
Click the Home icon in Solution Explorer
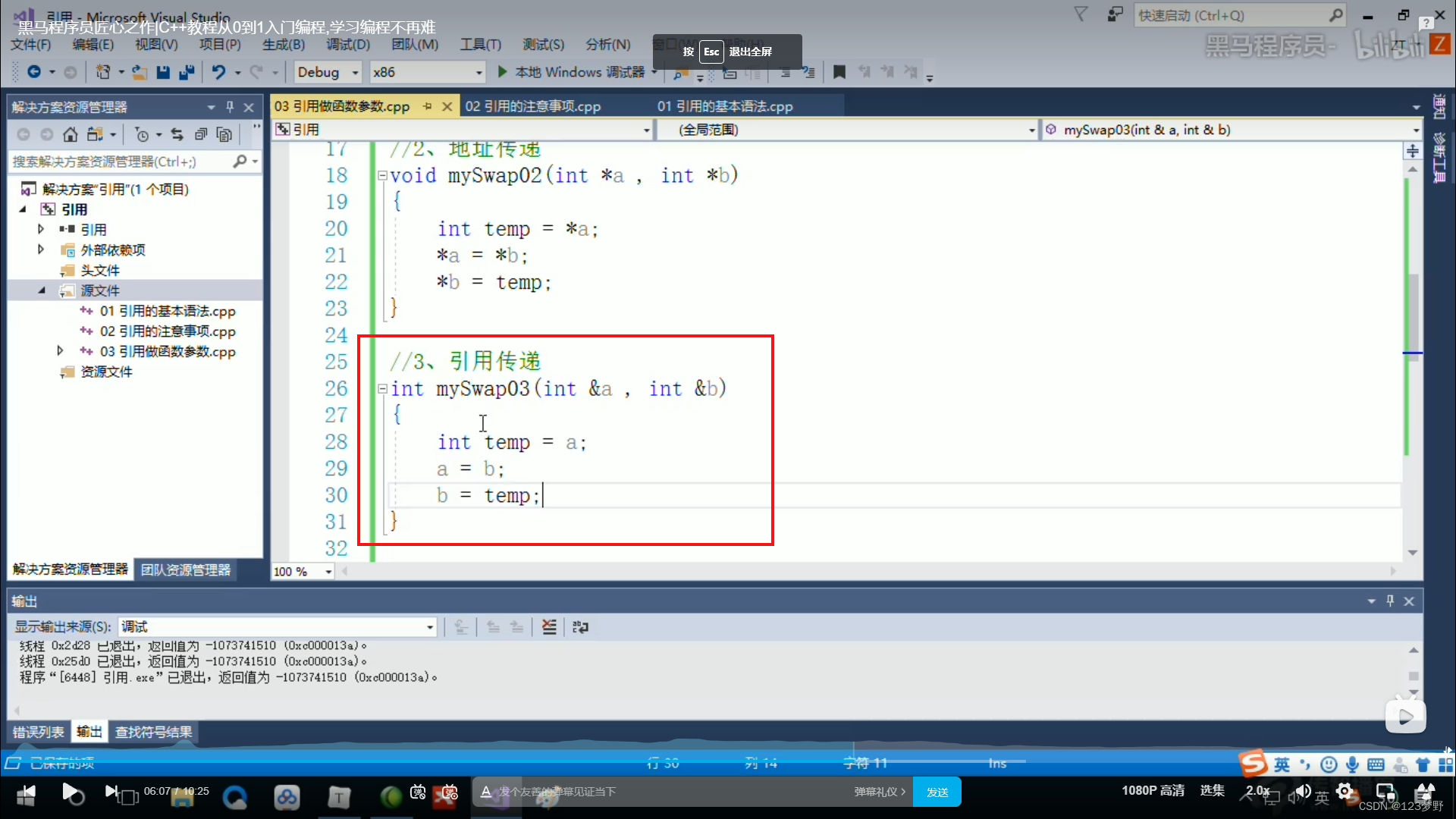71,134
